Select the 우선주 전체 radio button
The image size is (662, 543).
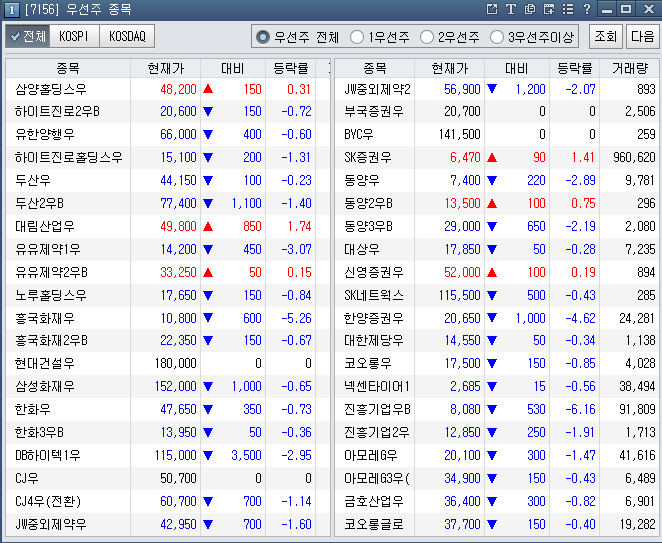(263, 37)
